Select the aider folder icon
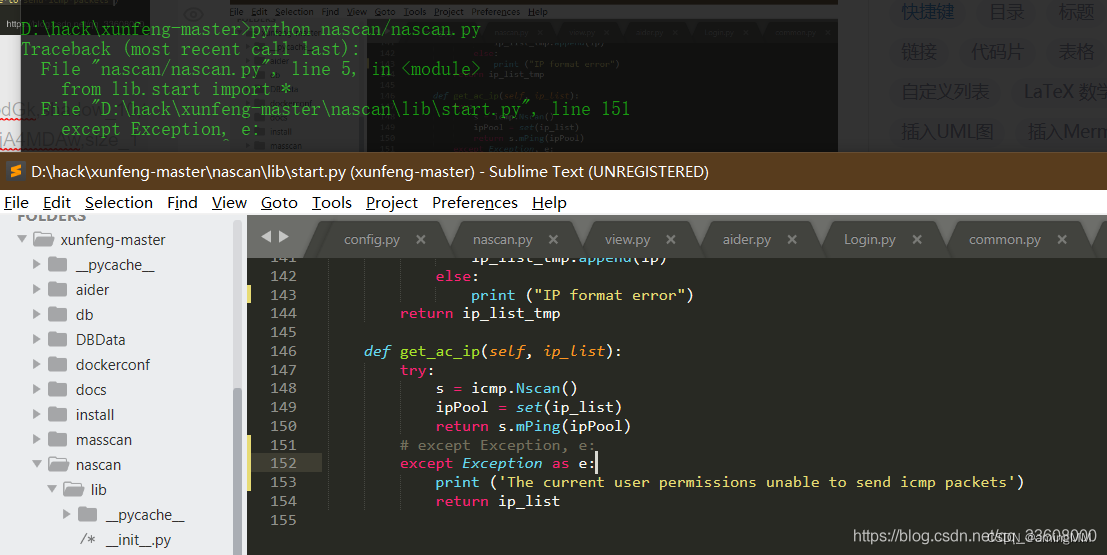Image resolution: width=1107 pixels, height=555 pixels. pos(57,289)
